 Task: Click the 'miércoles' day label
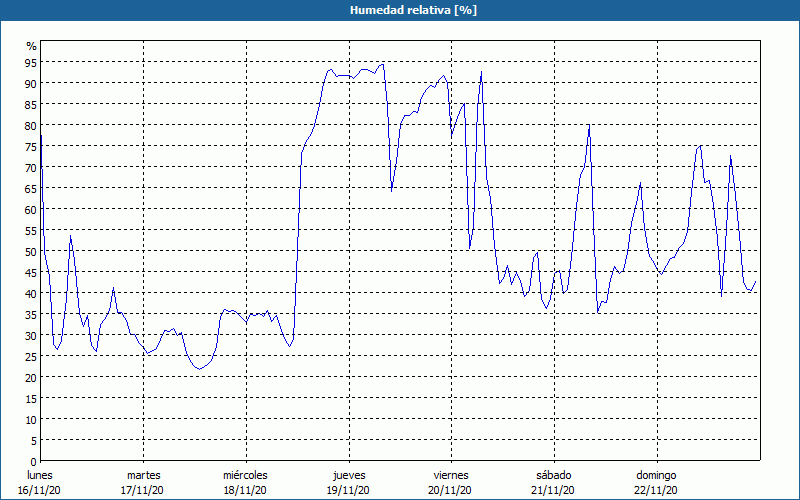pyautogui.click(x=245, y=475)
